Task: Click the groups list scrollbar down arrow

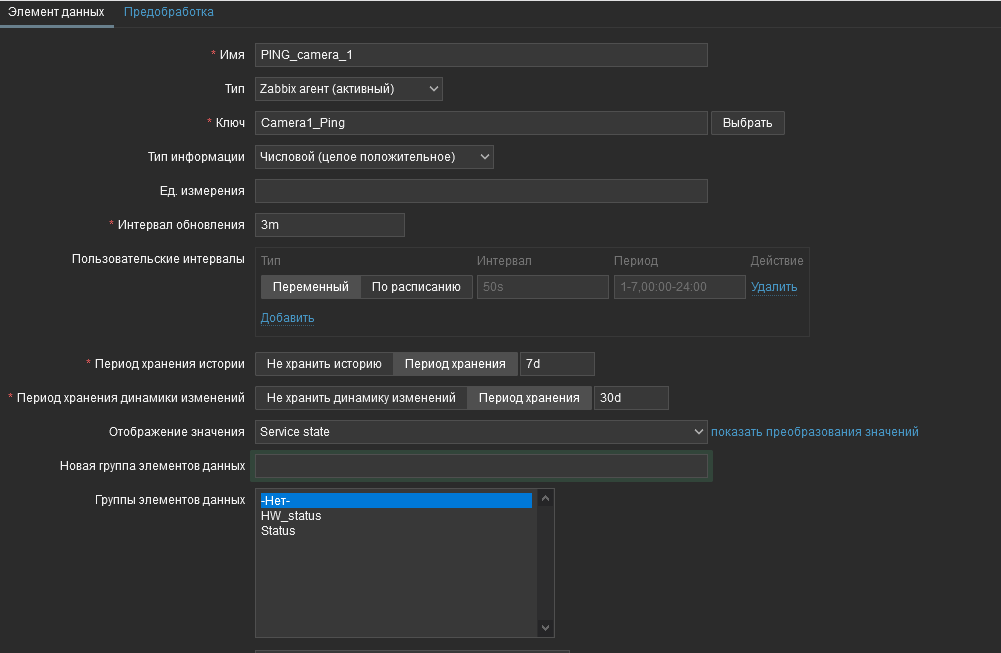Action: pos(545,628)
